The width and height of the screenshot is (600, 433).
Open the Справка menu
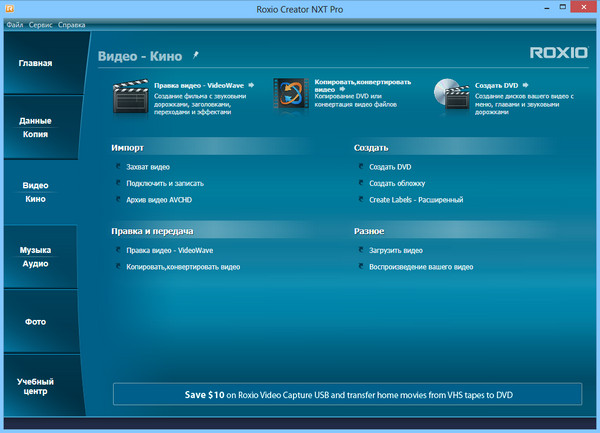coord(72,24)
